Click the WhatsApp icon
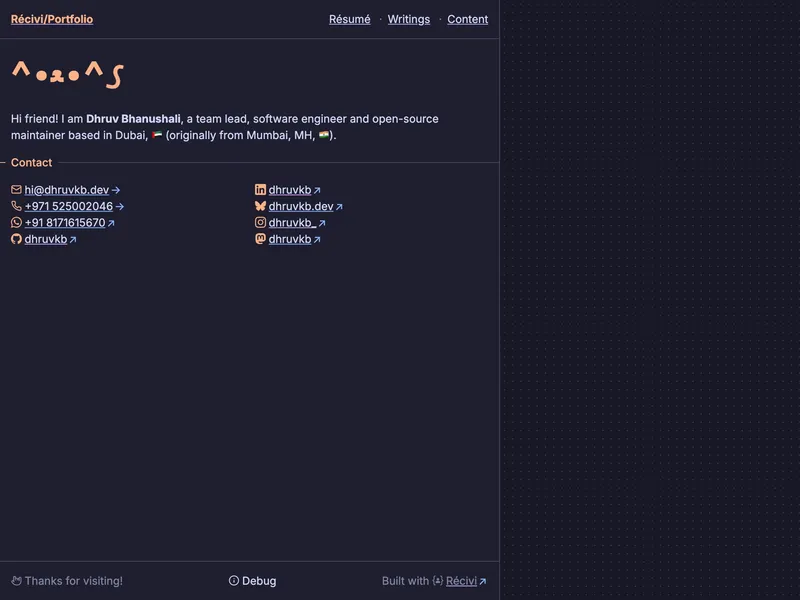Image resolution: width=800 pixels, height=600 pixels. [x=16, y=223]
